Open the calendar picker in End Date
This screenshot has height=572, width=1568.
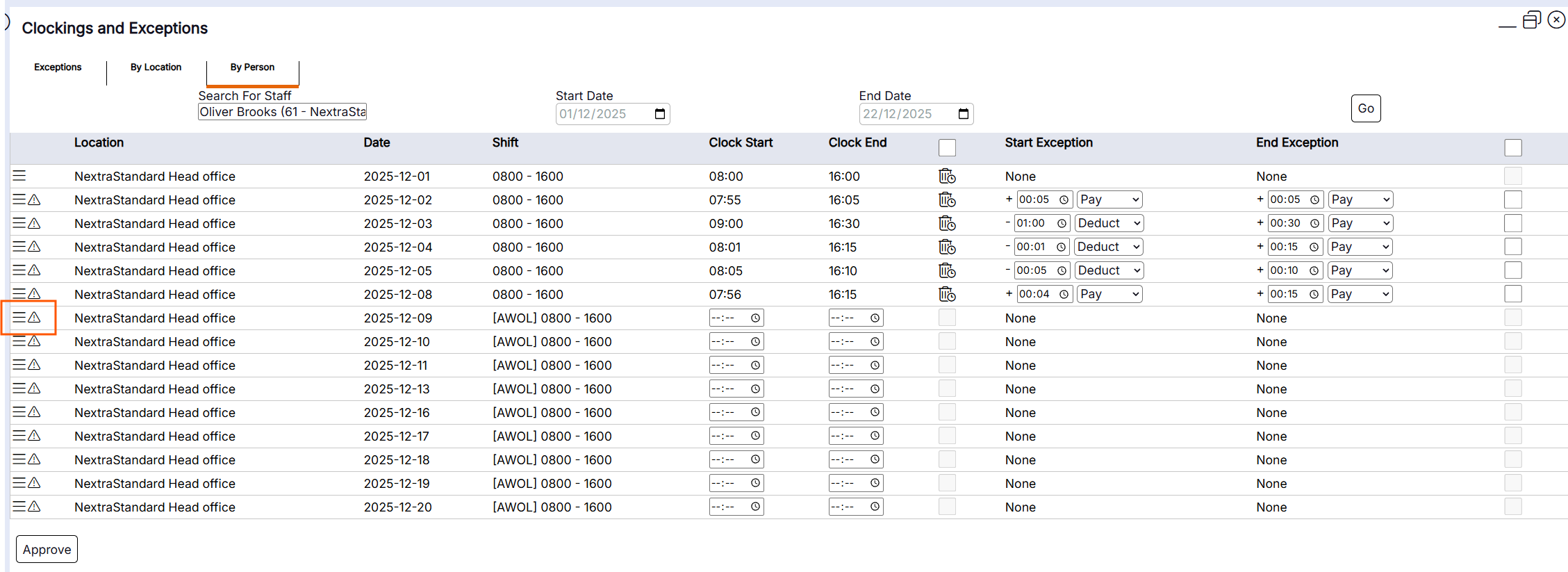point(963,114)
